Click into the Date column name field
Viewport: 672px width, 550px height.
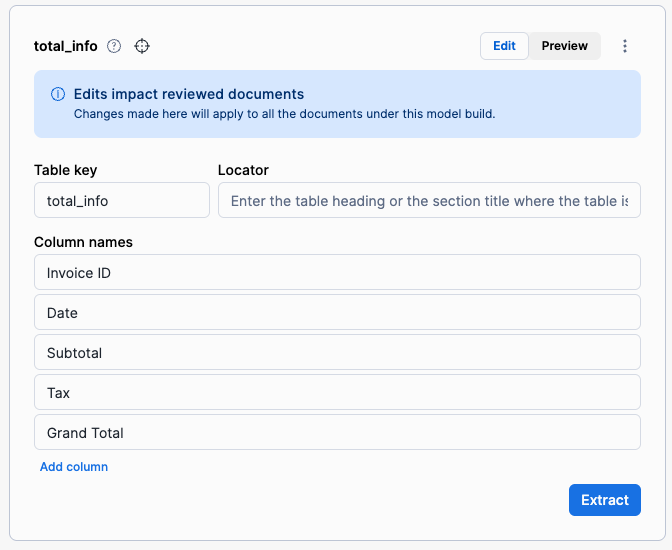(337, 312)
